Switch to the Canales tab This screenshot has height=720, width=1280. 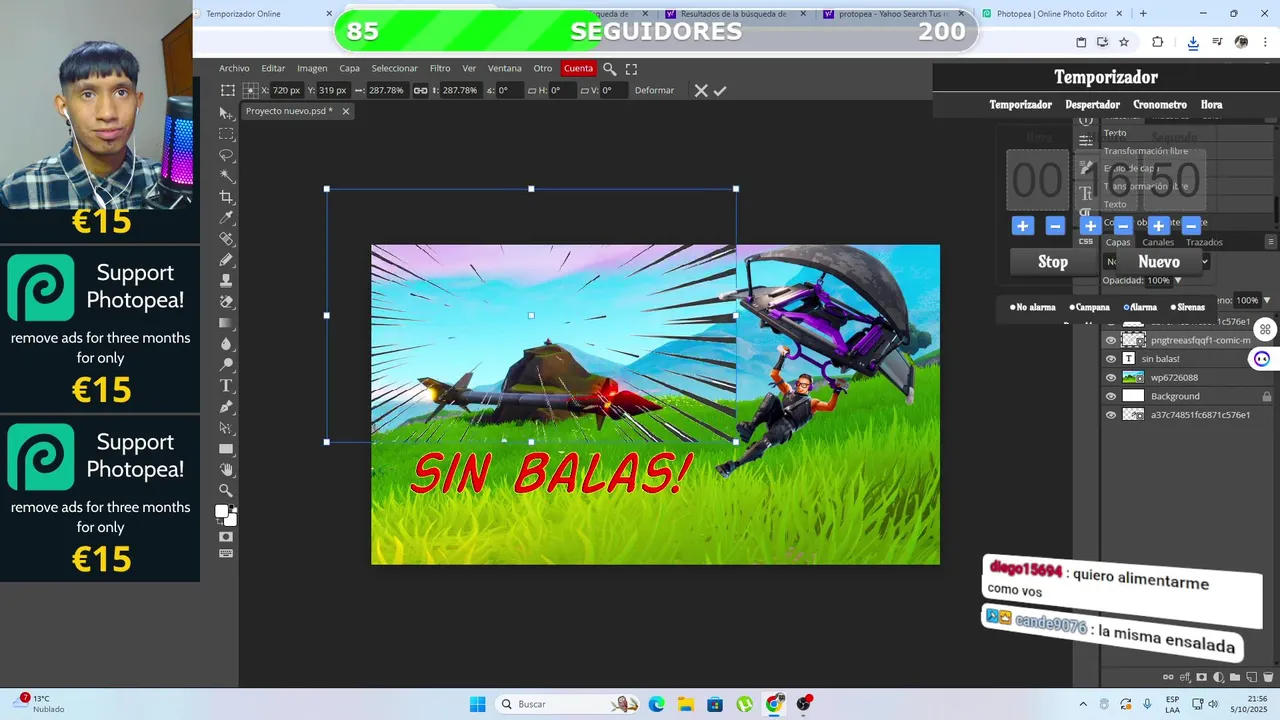1158,242
